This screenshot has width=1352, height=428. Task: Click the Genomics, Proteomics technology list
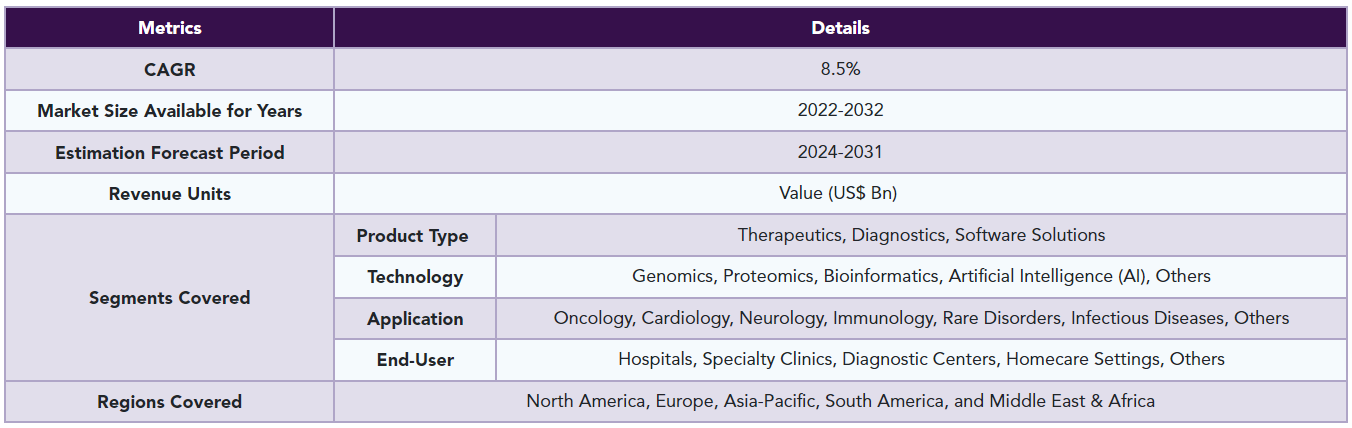[x=921, y=276]
